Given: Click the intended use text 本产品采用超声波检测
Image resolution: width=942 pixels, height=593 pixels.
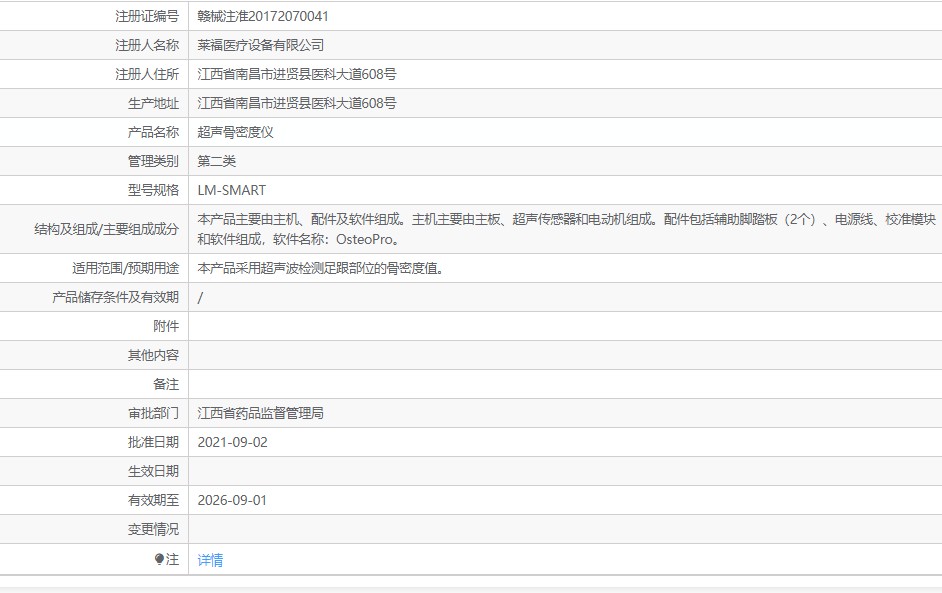Looking at the screenshot, I should tap(320, 268).
